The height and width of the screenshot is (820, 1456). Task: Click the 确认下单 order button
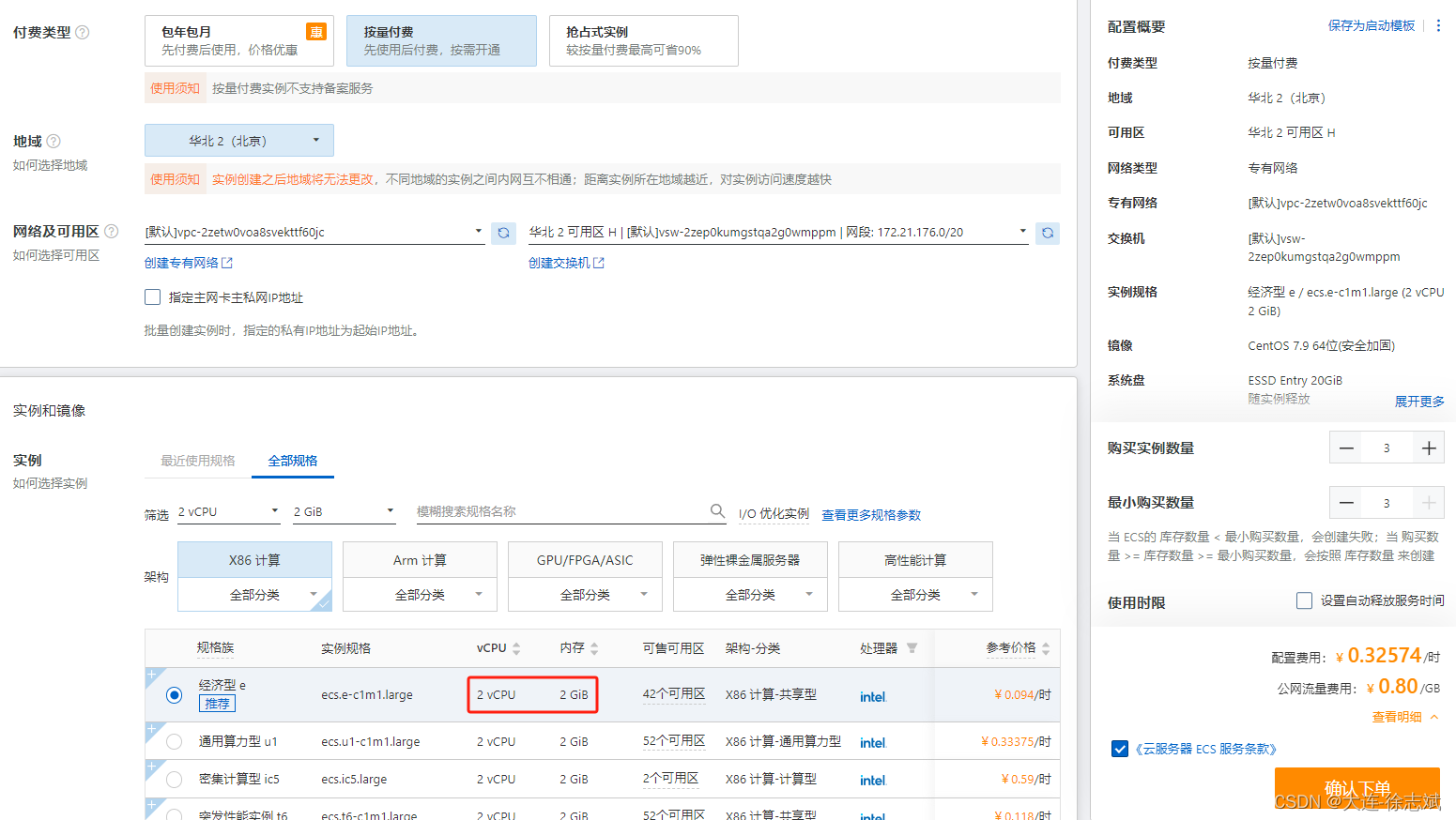[1356, 789]
